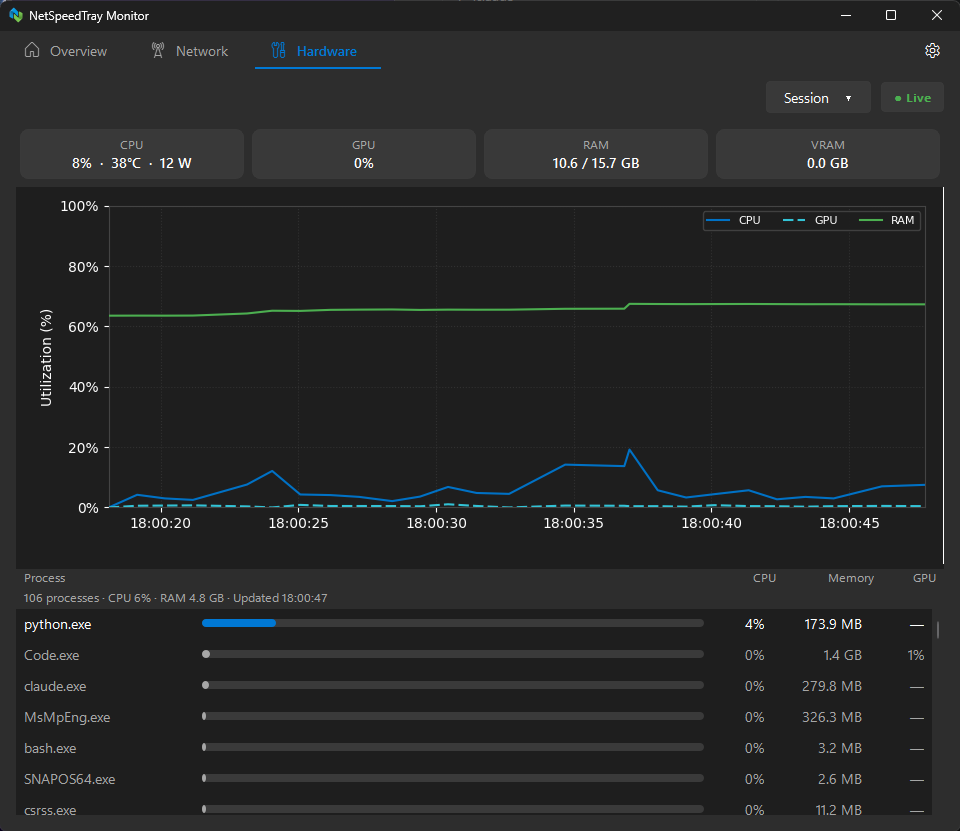Click the Overview home icon
Screen dimensions: 960x831
32,50
